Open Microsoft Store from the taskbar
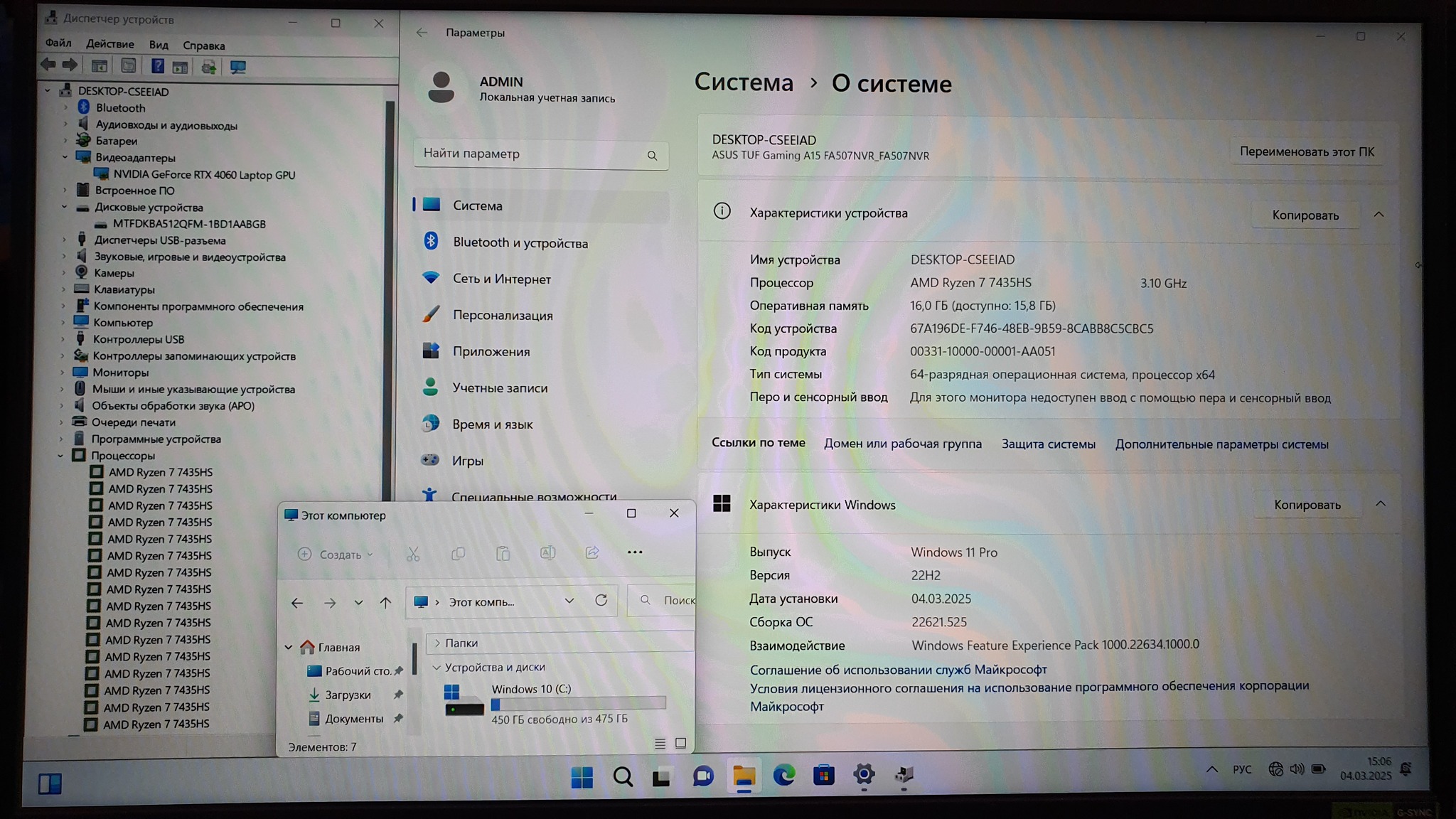The height and width of the screenshot is (819, 1456). click(824, 776)
